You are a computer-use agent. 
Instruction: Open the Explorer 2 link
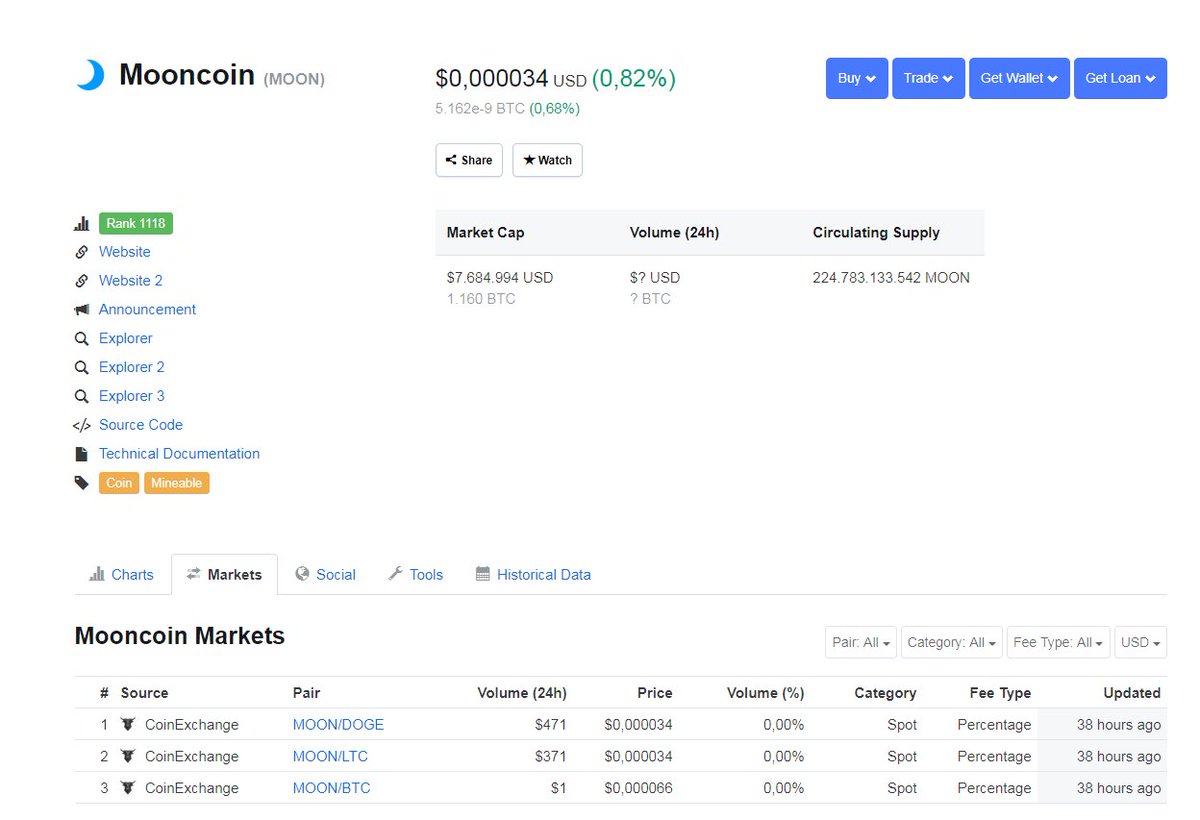point(132,367)
